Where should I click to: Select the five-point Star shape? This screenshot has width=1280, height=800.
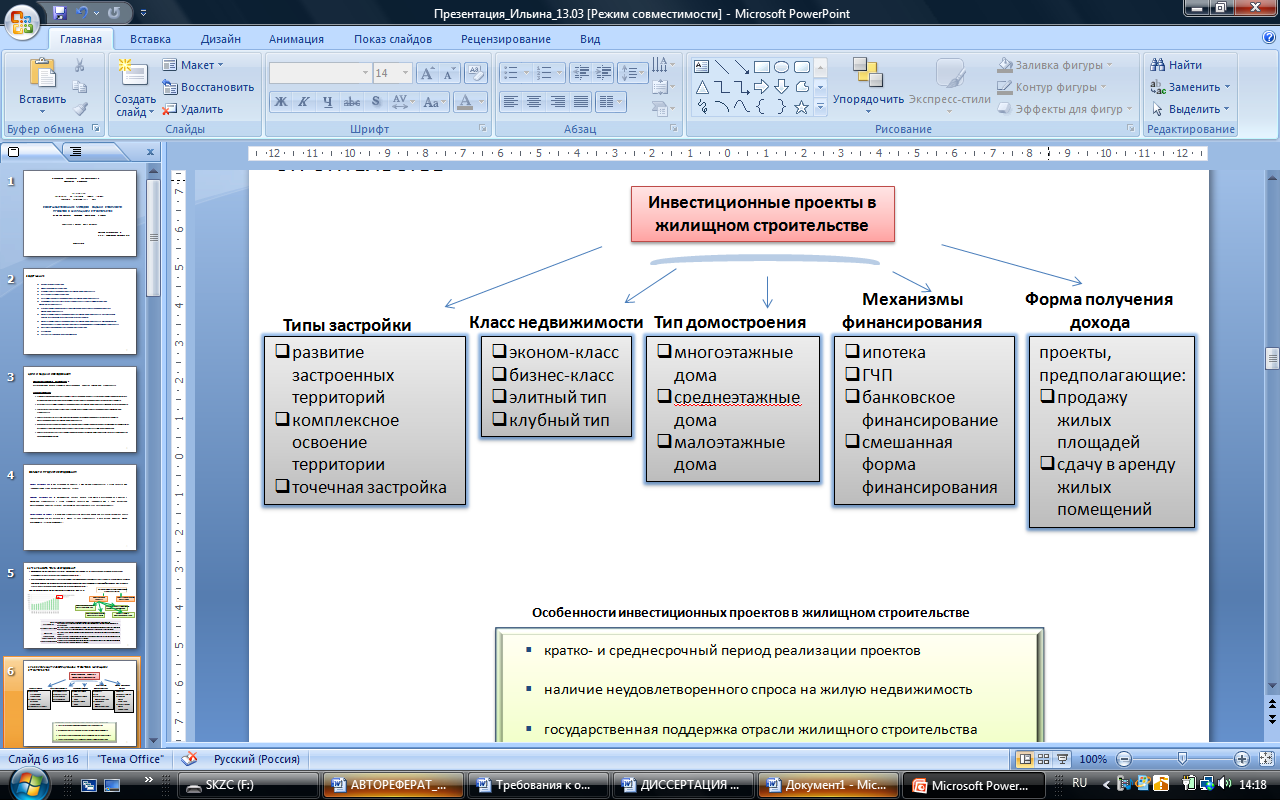coord(801,107)
